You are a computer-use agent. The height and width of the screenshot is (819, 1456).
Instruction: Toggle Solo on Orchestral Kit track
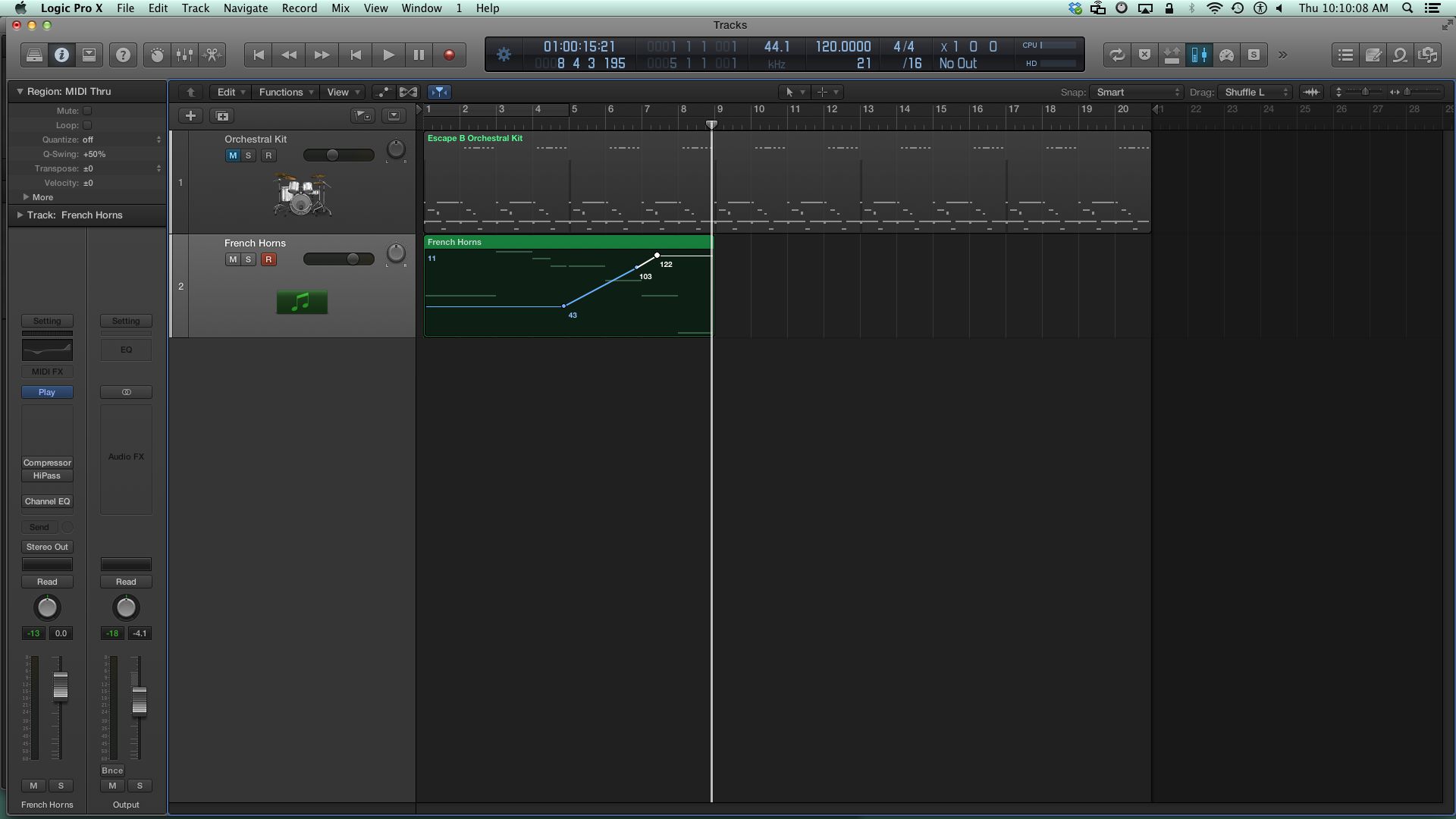(248, 155)
